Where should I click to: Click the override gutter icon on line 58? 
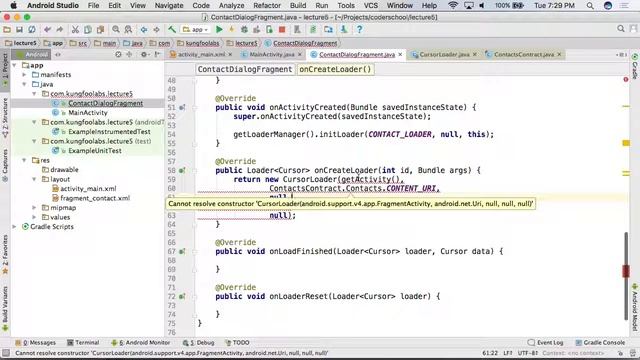click(x=182, y=170)
